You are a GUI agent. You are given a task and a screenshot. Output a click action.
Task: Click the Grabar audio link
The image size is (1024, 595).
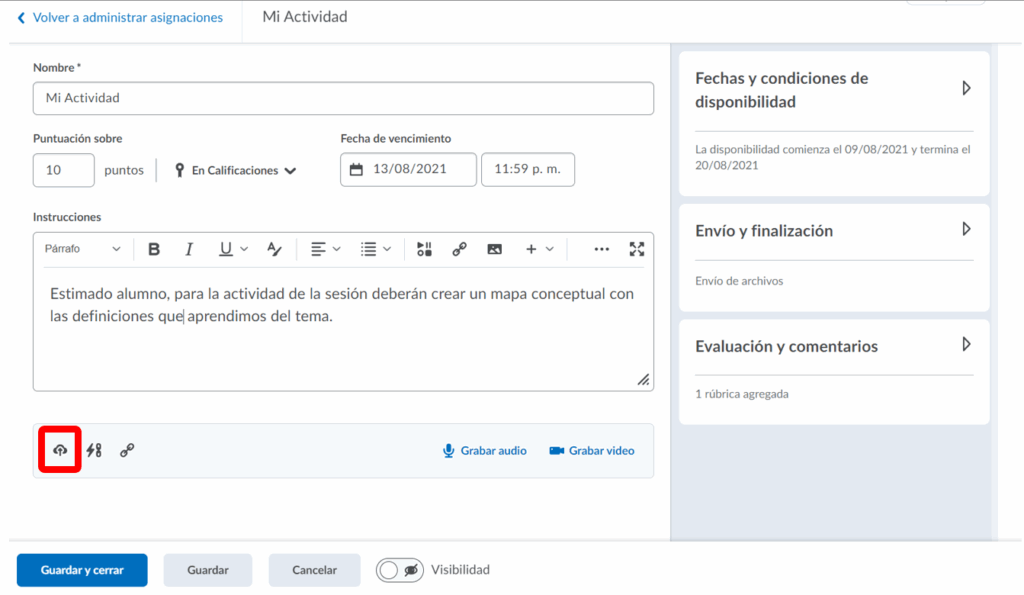[x=485, y=451]
